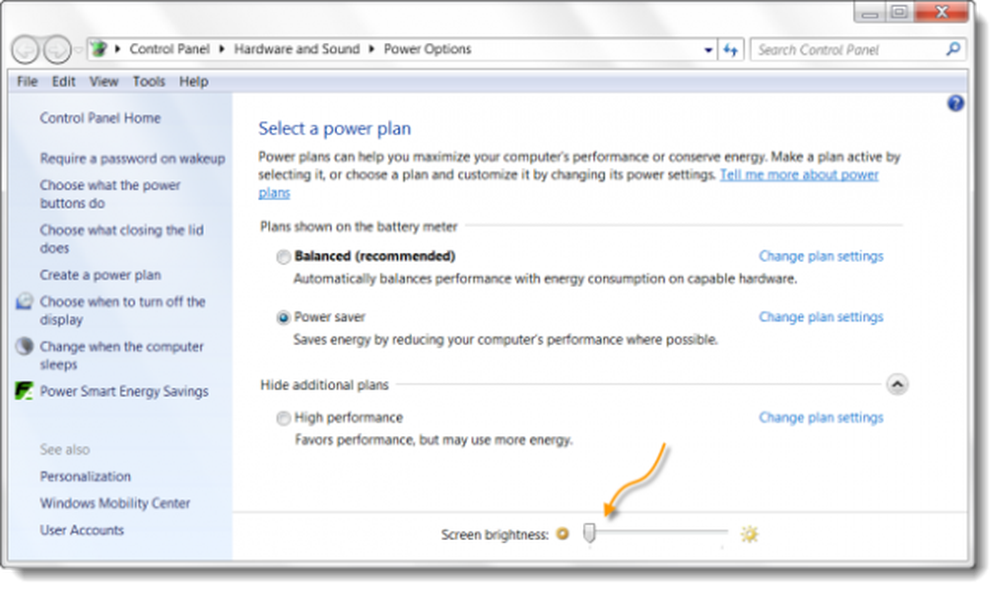Open User Accounts link

point(82,530)
